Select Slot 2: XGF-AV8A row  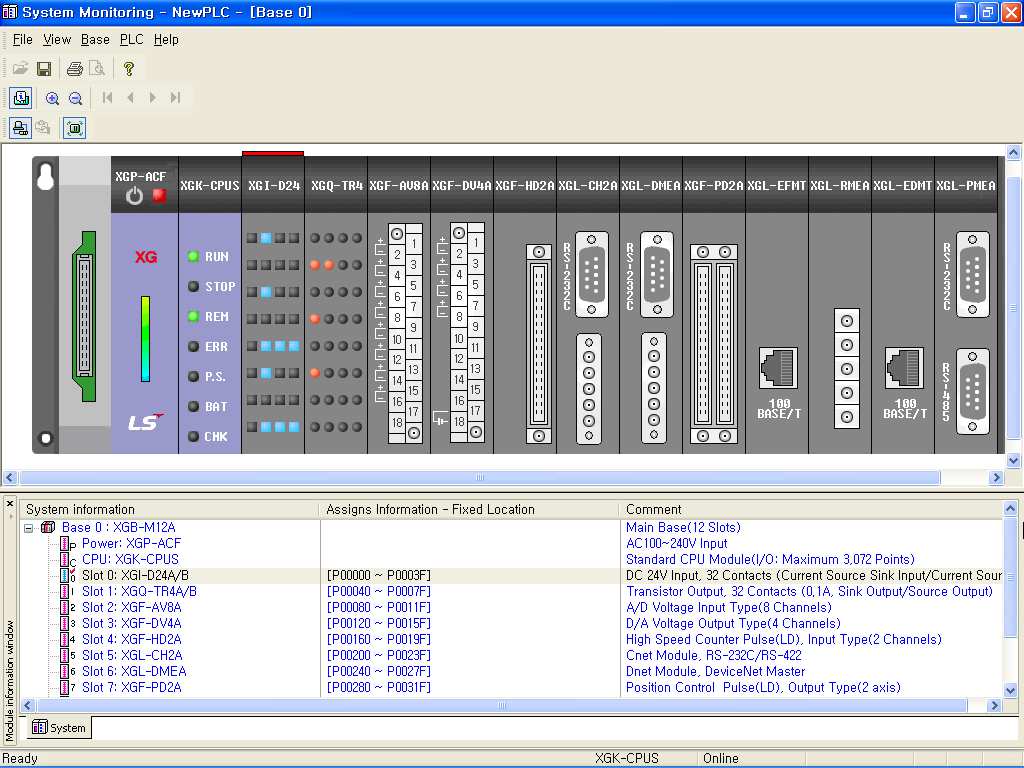(131, 607)
